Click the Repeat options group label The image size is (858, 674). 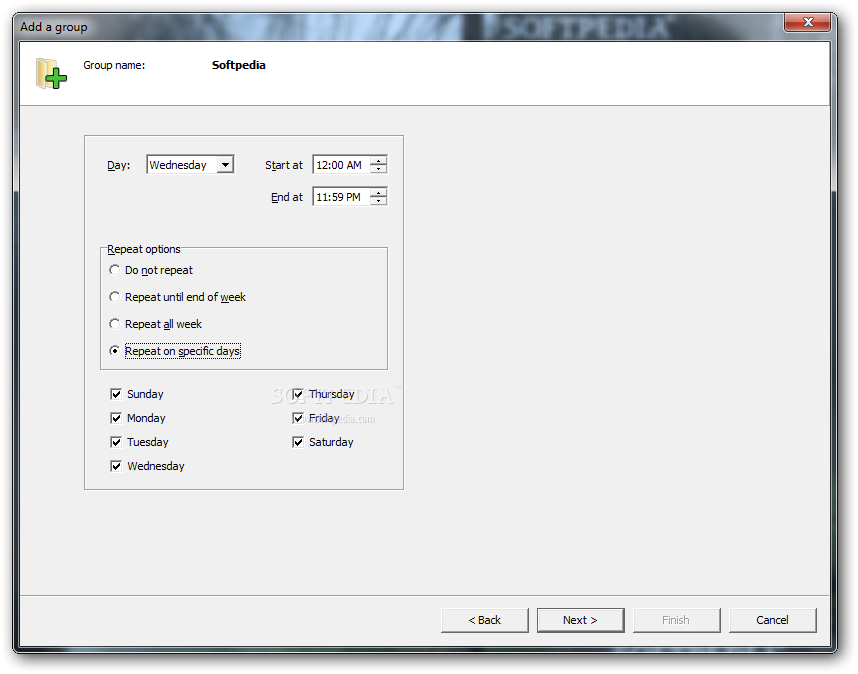pyautogui.click(x=144, y=249)
